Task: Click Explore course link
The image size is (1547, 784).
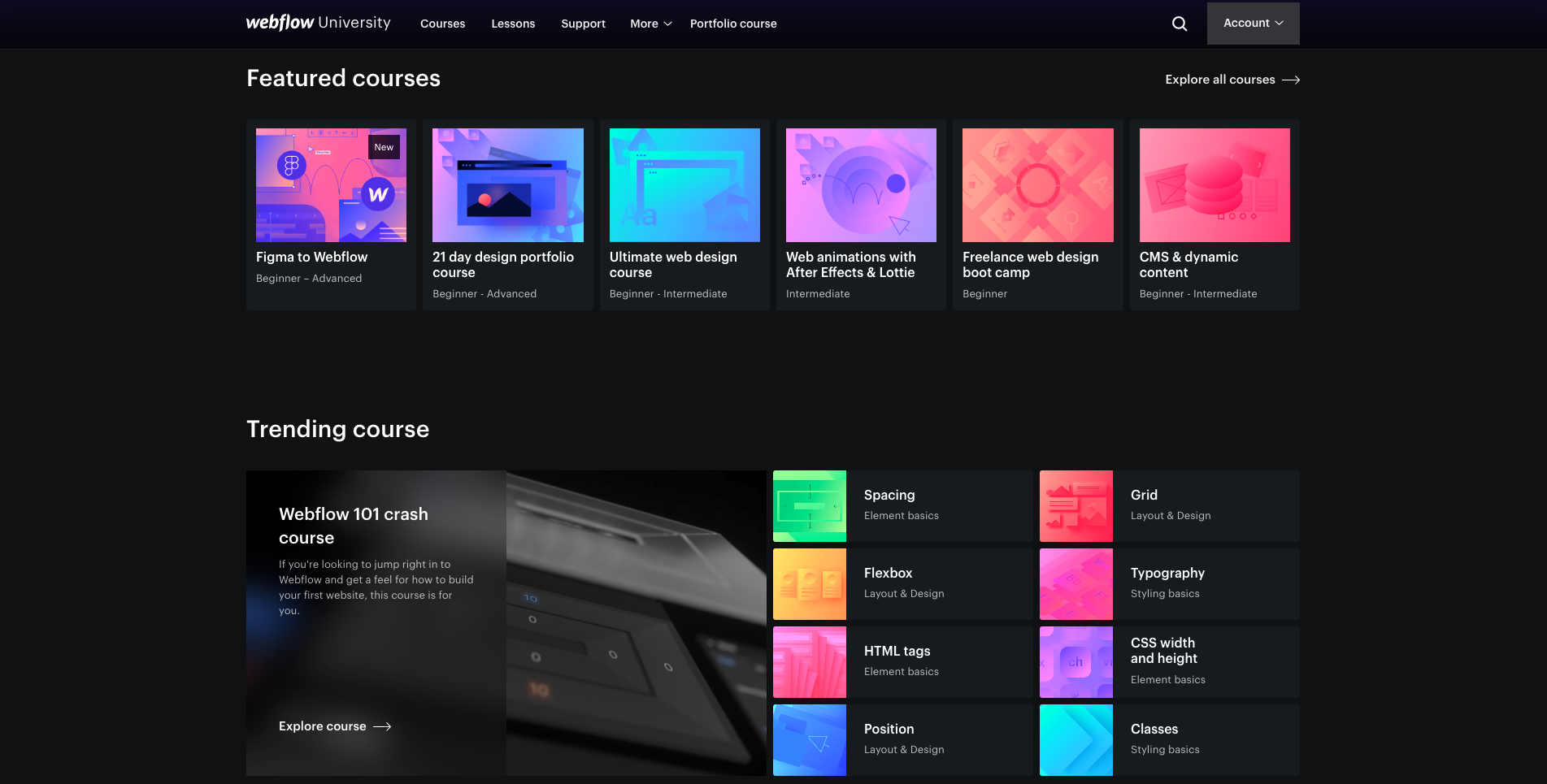Action: [x=335, y=726]
